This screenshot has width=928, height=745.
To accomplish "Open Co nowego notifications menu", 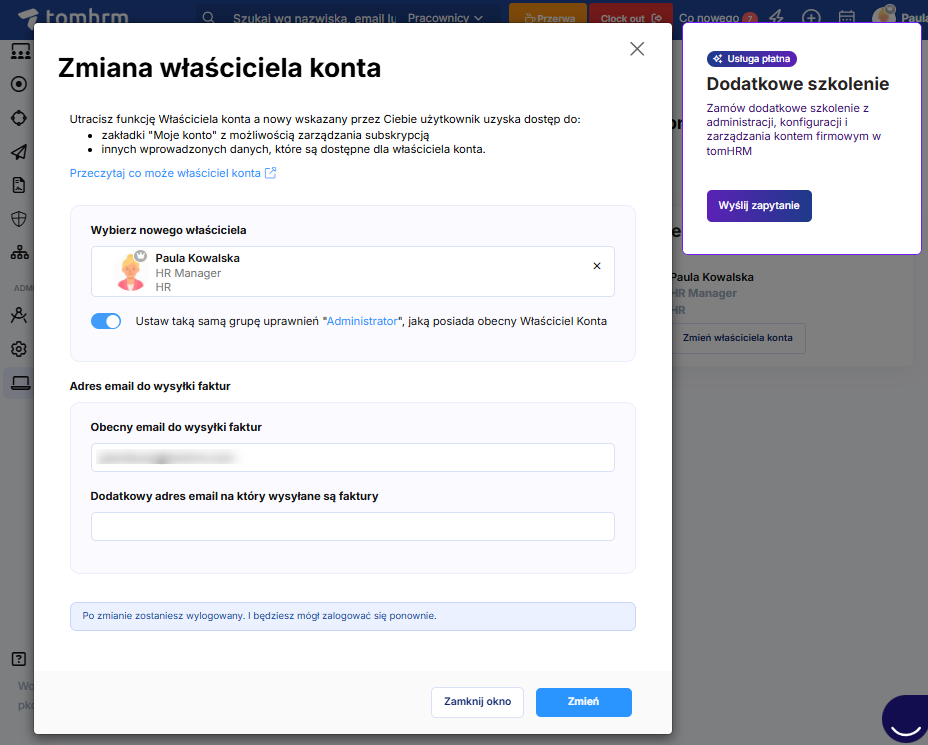I will pyautogui.click(x=716, y=18).
